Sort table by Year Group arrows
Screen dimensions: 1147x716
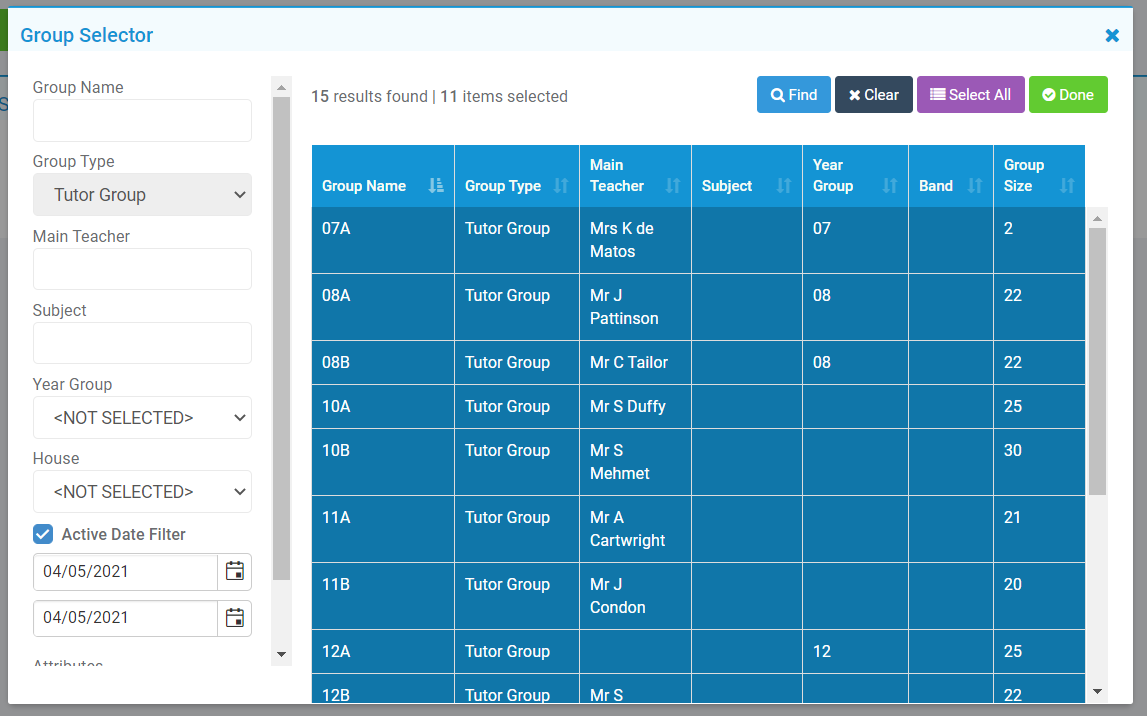[x=890, y=186]
